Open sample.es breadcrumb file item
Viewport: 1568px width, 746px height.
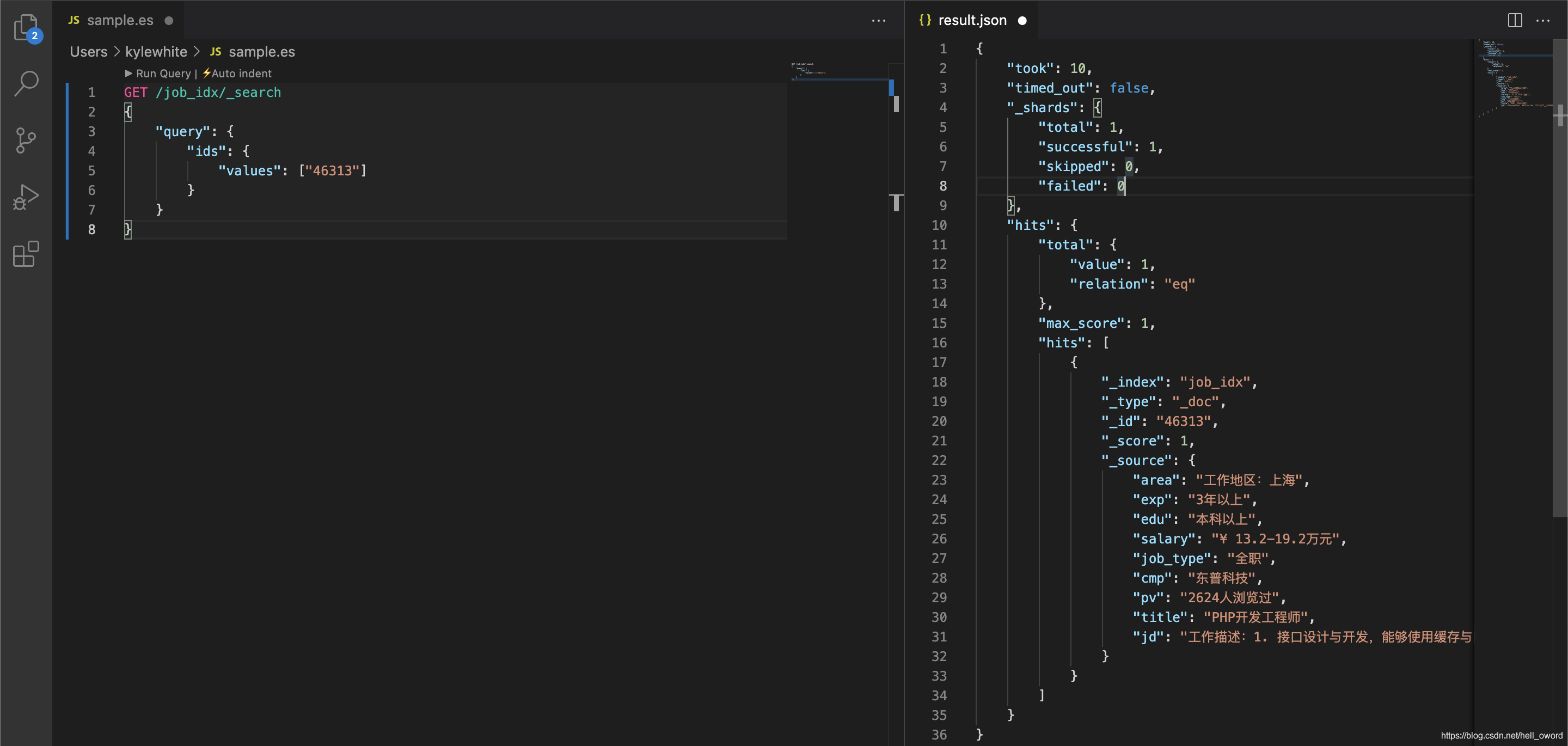click(x=261, y=52)
